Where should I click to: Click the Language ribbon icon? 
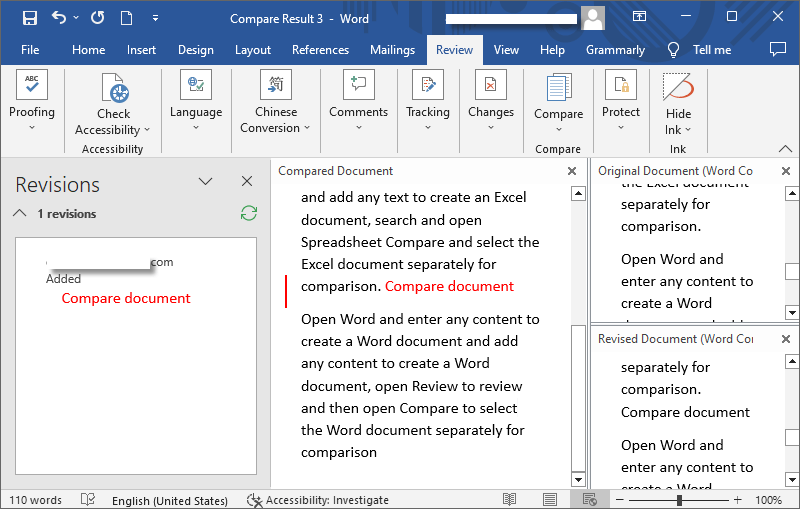[x=196, y=84]
